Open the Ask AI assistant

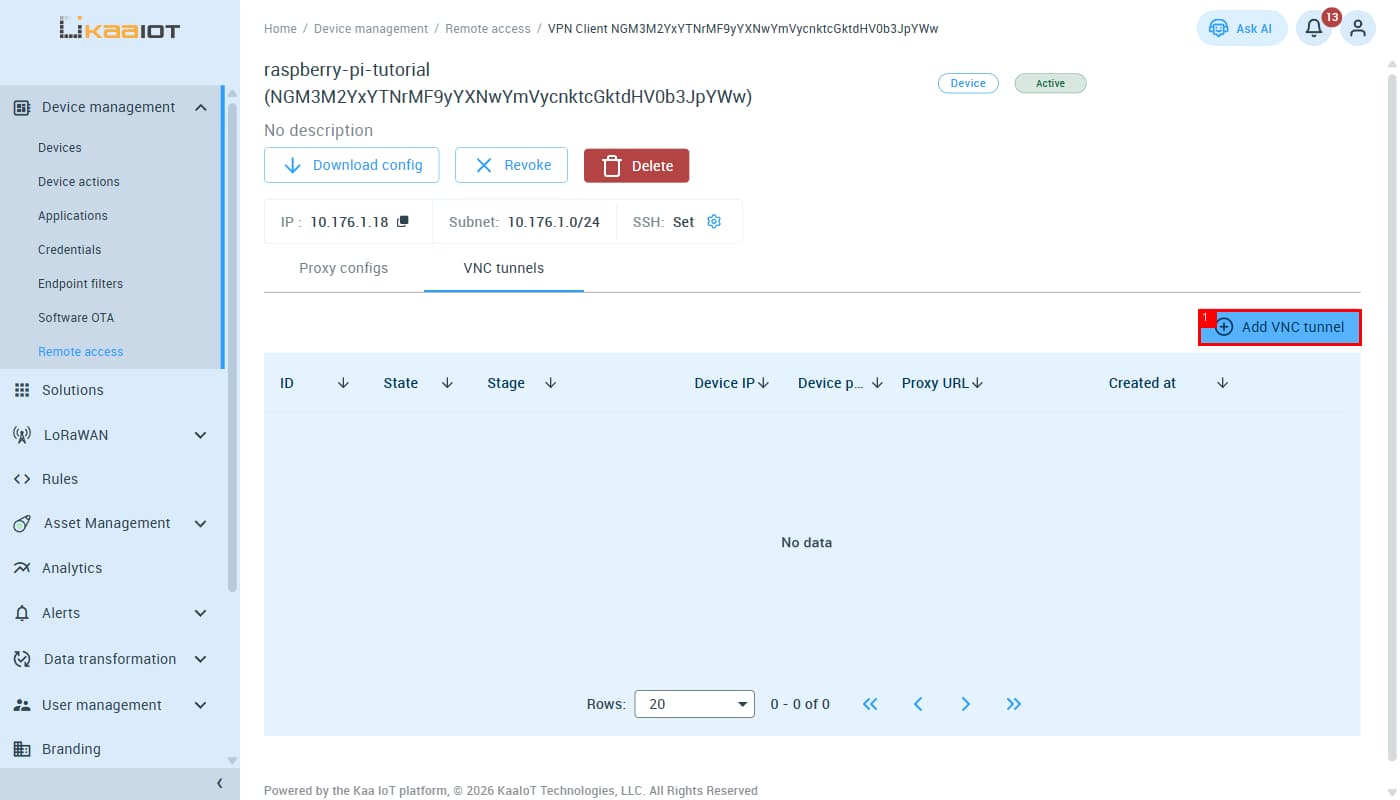[1242, 28]
